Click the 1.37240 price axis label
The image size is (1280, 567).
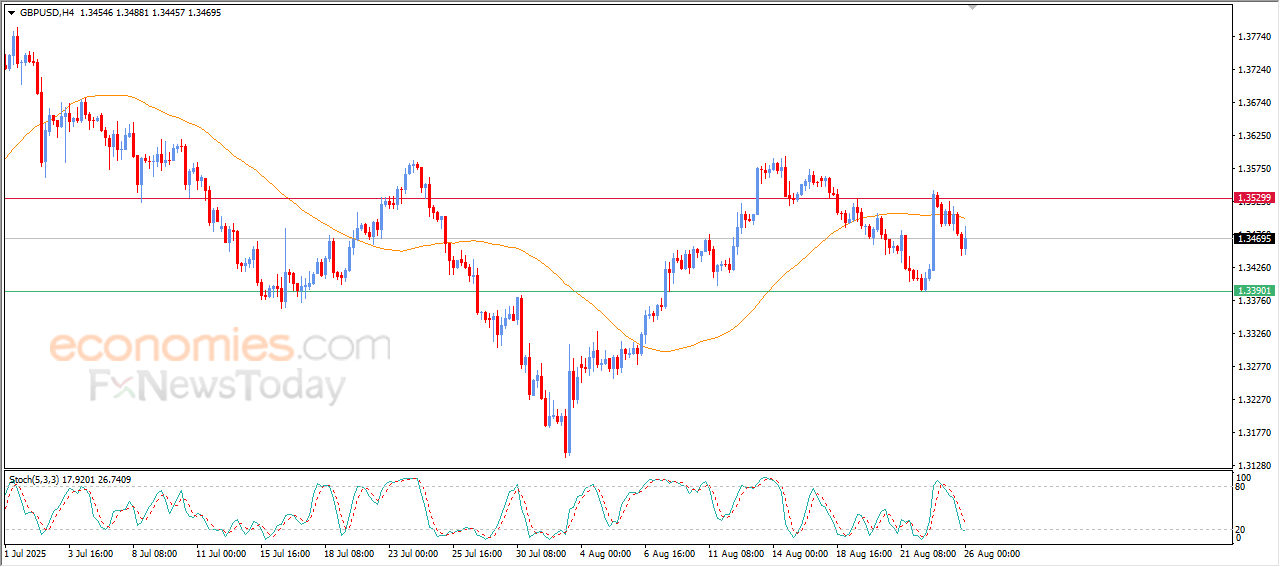(1253, 70)
